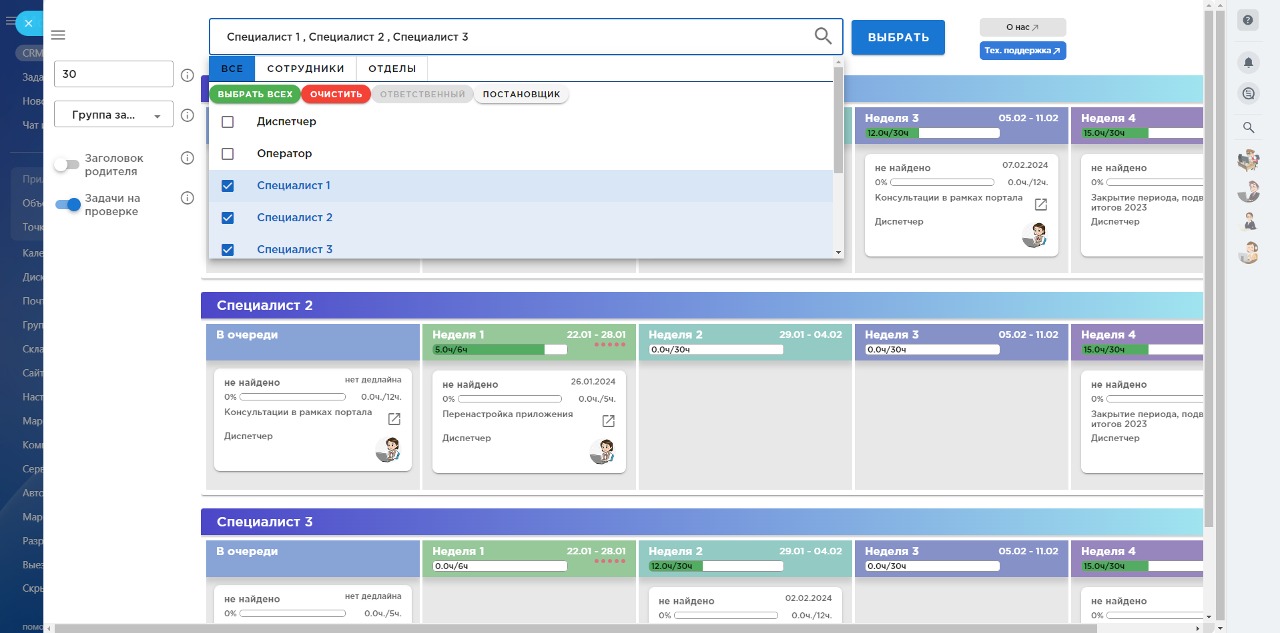Open the Группа за... dropdown
The width and height of the screenshot is (1280, 633).
click(114, 115)
